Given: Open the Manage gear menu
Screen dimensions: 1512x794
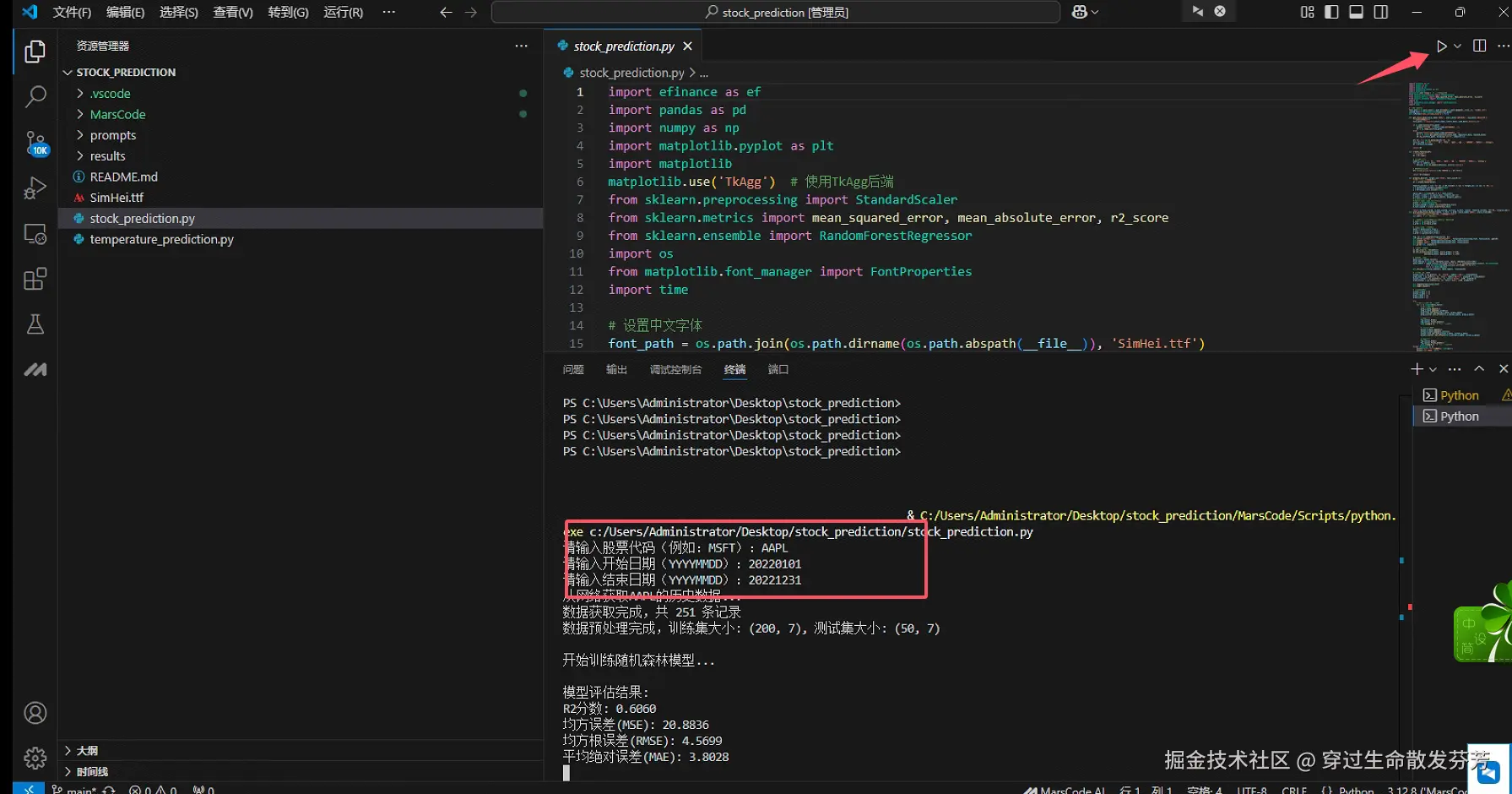Looking at the screenshot, I should tap(35, 758).
